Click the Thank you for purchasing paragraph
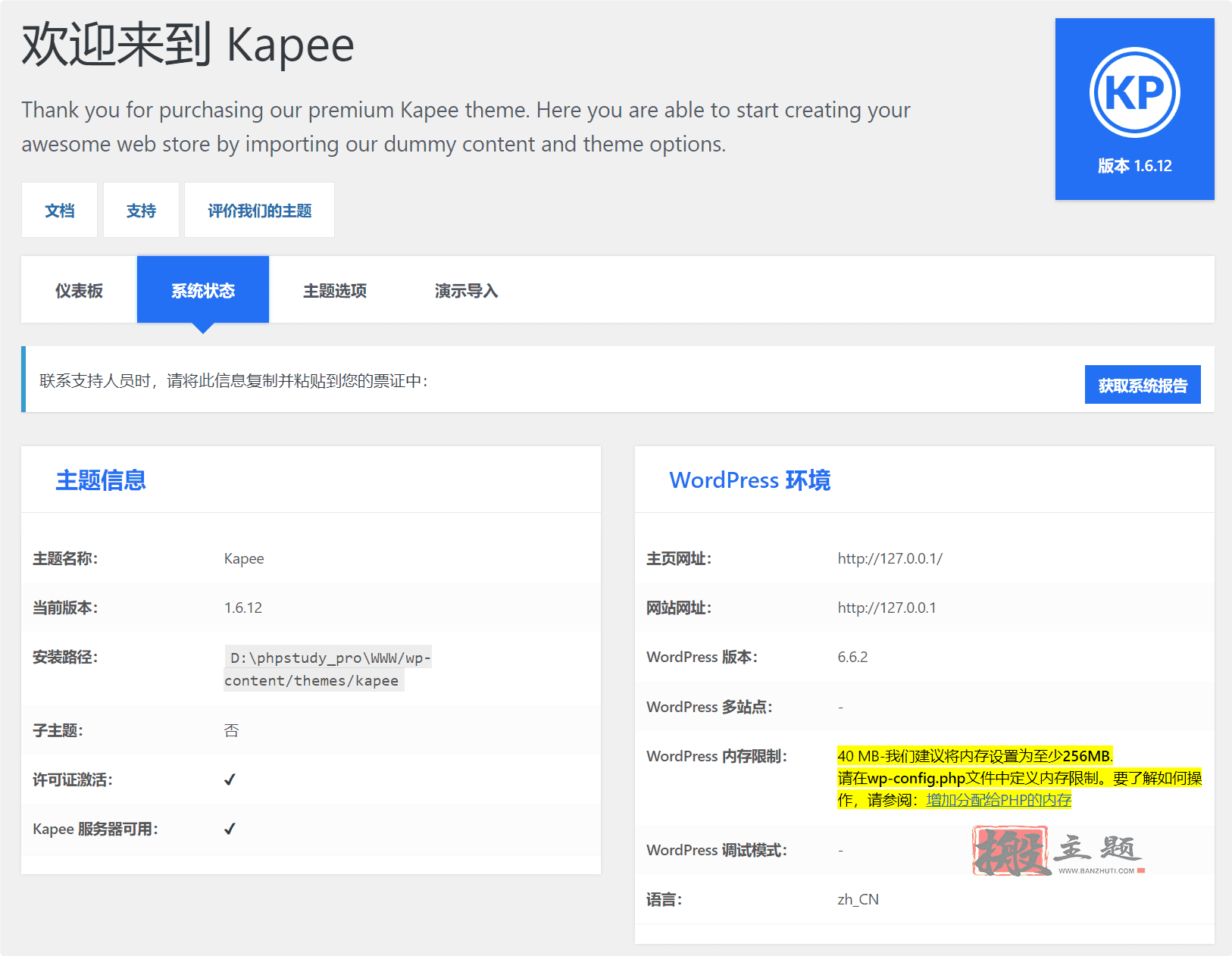The image size is (1232, 956). click(466, 127)
